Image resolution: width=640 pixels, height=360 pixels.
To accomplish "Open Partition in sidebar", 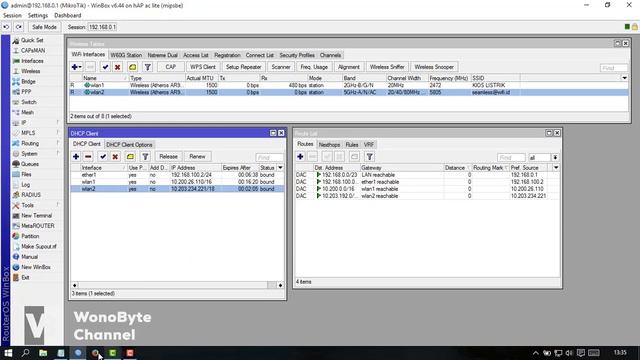I will pos(30,236).
